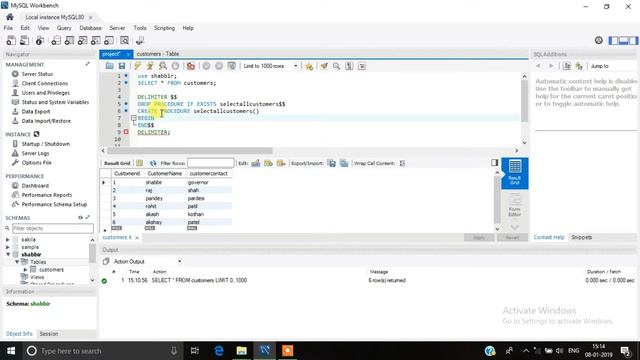Go to home screen icon
The width and height of the screenshot is (640, 360).
tap(9, 17)
